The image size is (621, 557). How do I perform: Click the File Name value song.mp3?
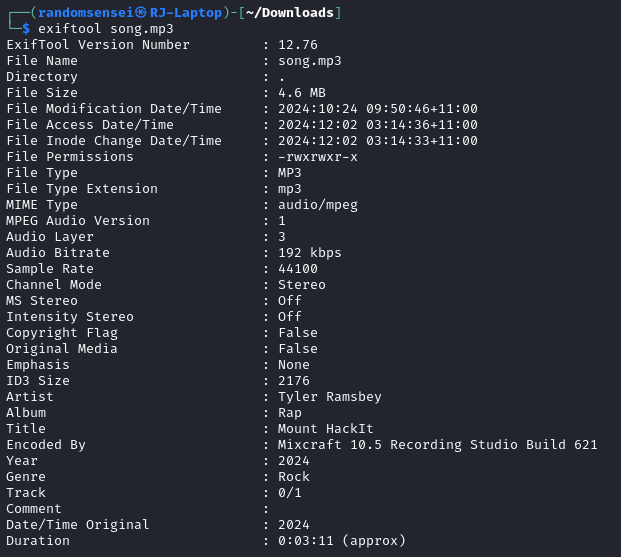click(310, 61)
